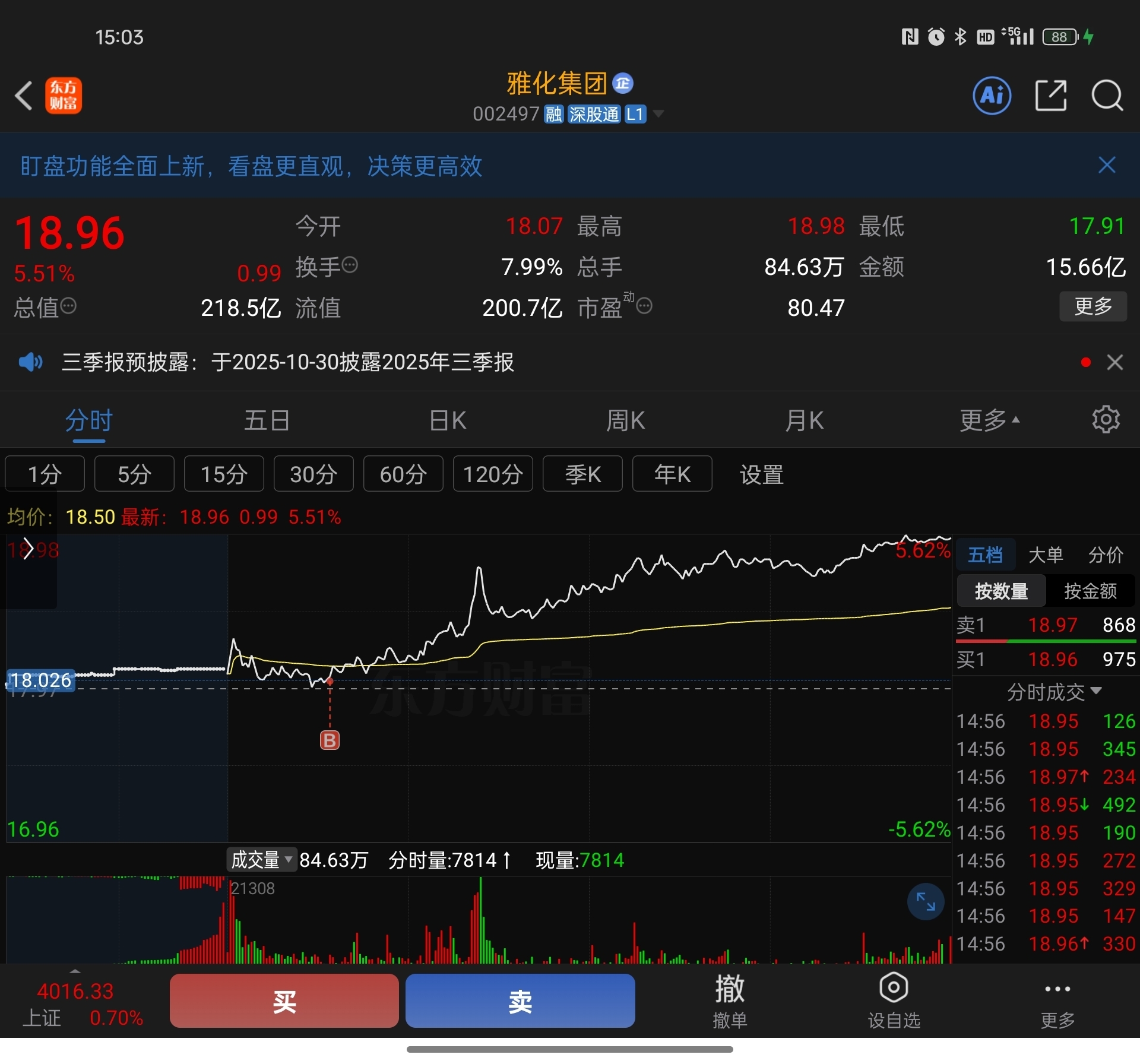Tap the back arrow icon
The image size is (1140, 1064).
[24, 96]
